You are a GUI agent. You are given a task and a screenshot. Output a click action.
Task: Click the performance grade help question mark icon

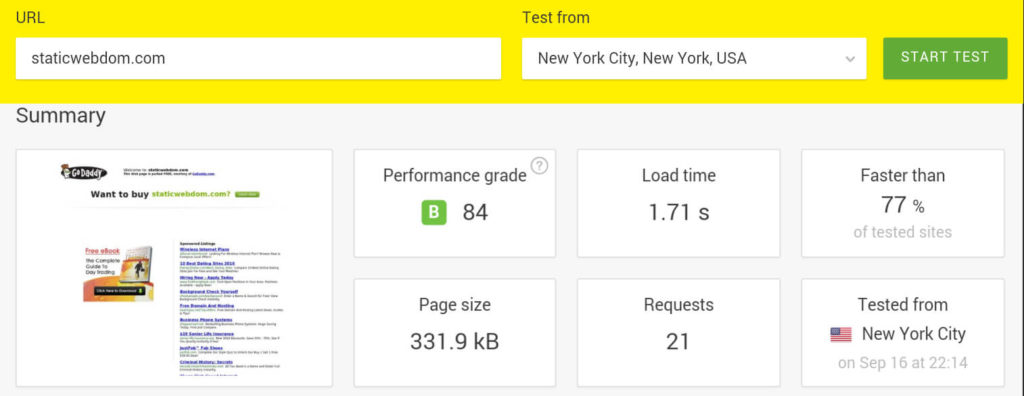click(x=539, y=166)
